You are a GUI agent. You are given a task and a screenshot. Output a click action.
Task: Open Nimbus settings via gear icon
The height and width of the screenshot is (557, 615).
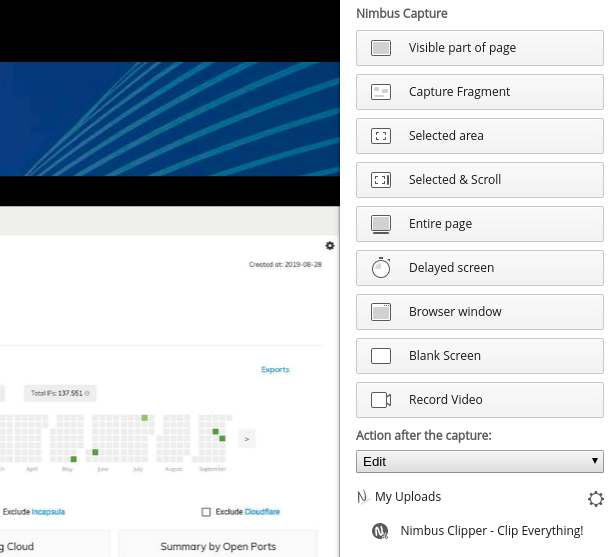(x=595, y=499)
